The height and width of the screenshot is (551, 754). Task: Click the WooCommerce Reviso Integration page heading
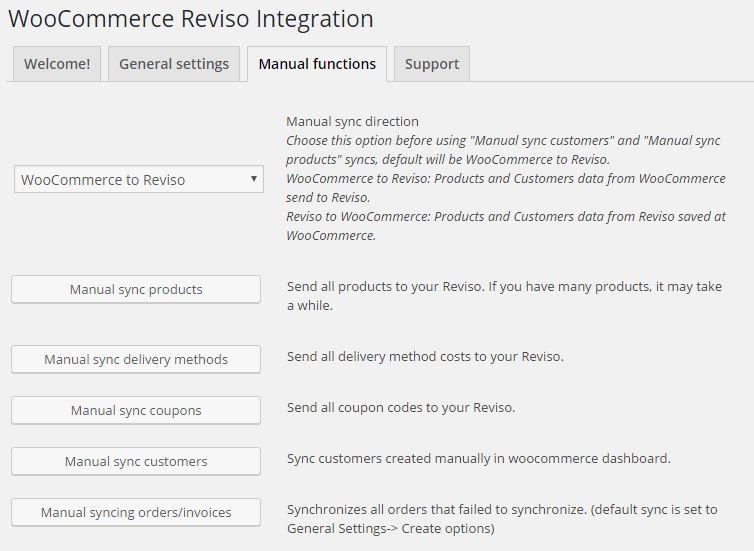tap(191, 19)
